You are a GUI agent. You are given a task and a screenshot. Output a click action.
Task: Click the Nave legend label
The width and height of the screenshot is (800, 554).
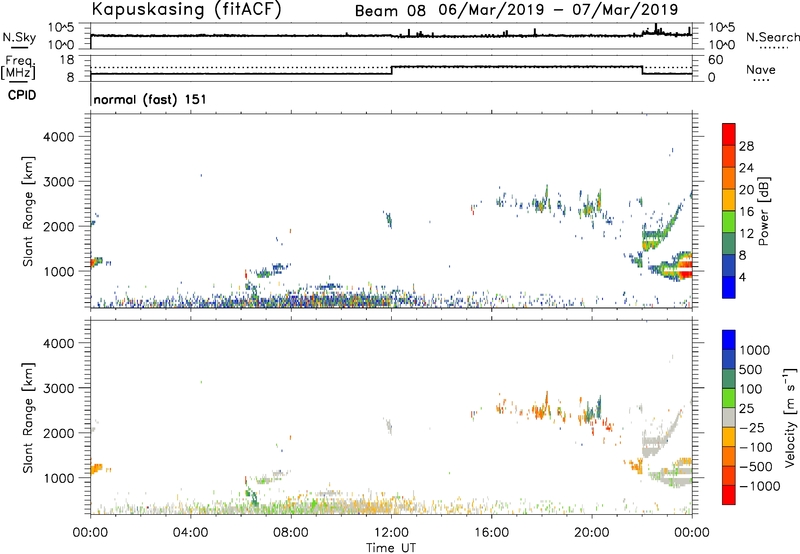(x=761, y=69)
